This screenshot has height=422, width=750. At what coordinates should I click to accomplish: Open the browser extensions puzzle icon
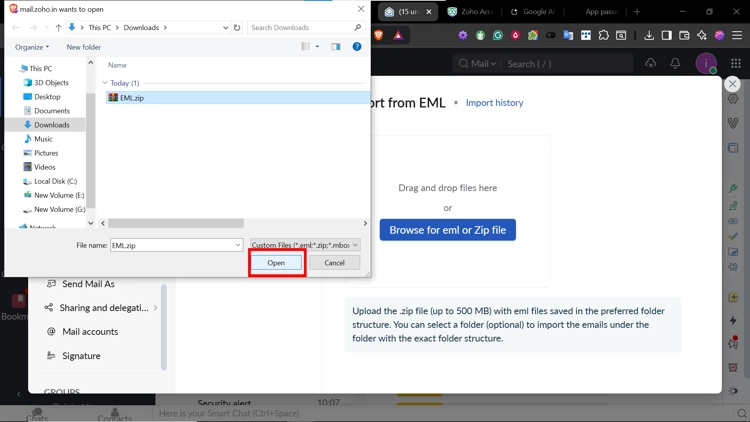pos(604,35)
